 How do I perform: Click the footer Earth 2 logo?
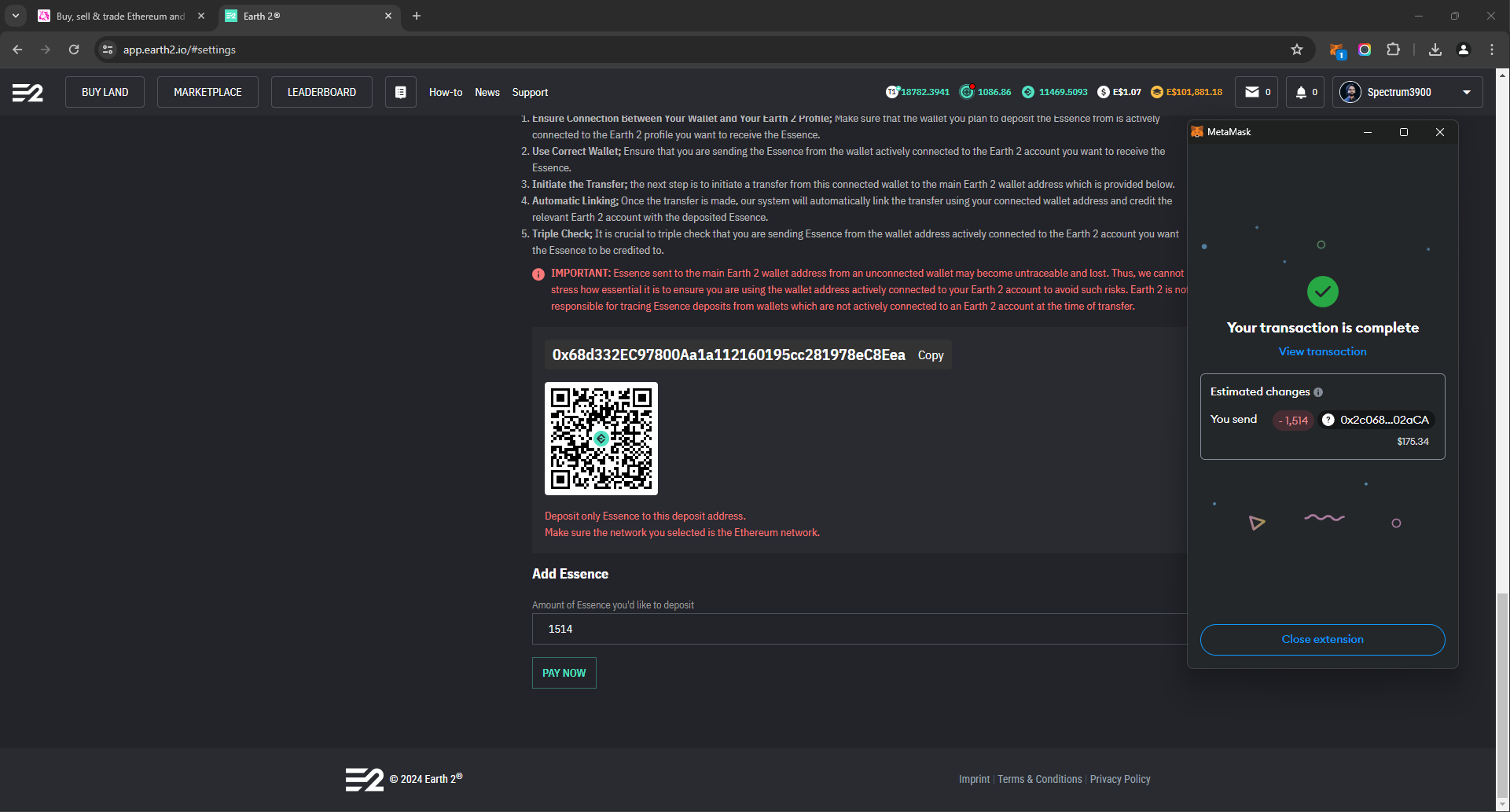(x=364, y=779)
